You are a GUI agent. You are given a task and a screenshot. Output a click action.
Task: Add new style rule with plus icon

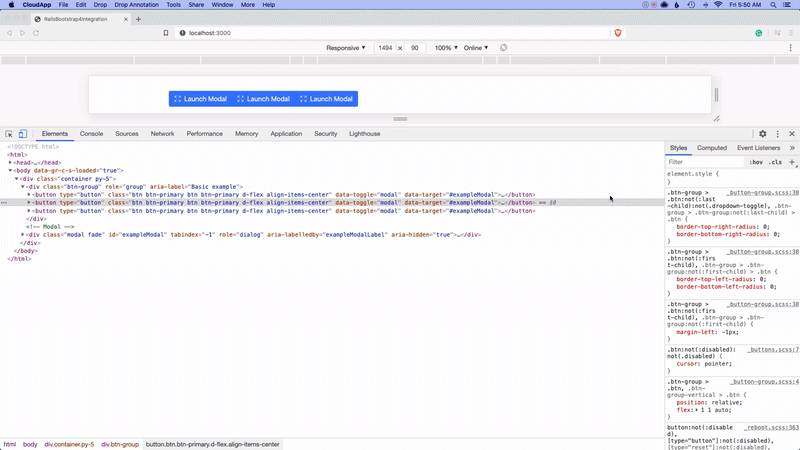pos(792,161)
